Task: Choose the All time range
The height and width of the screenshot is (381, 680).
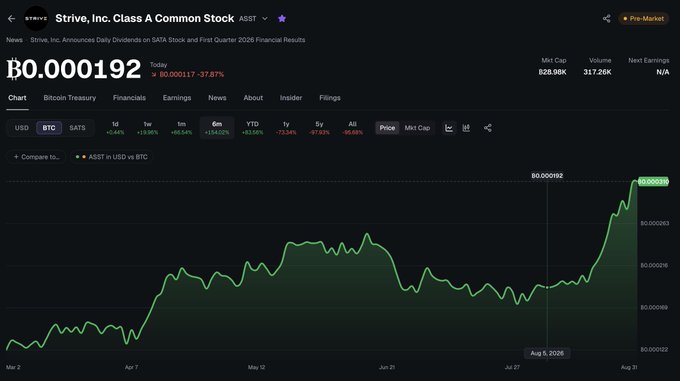Action: click(x=352, y=128)
